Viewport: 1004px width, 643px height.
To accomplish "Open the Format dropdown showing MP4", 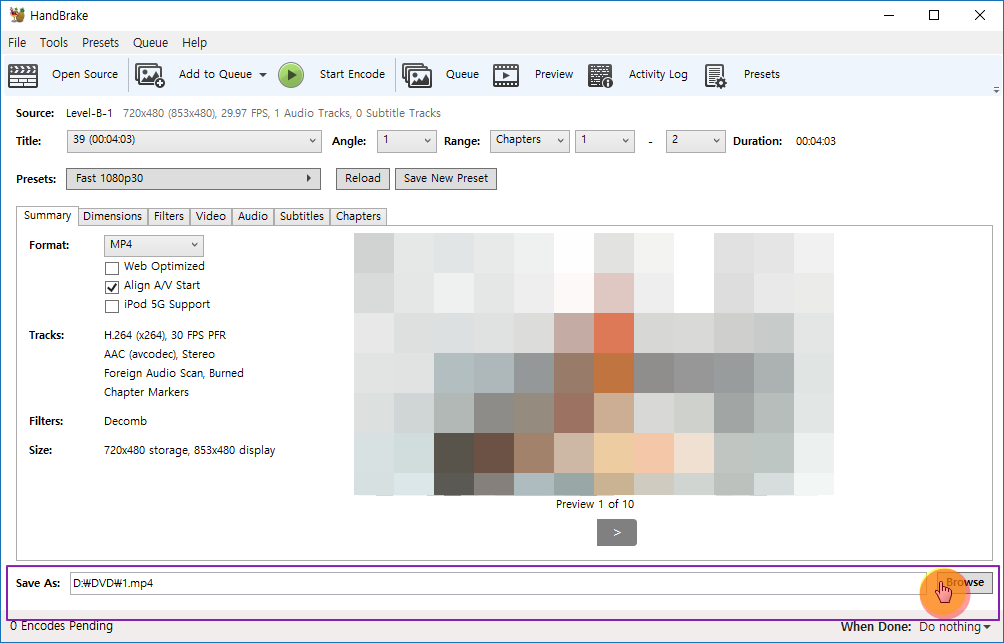I will point(154,245).
